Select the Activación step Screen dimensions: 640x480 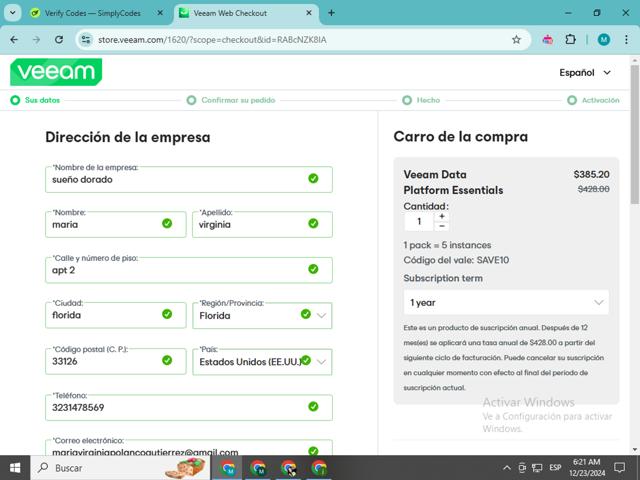point(593,100)
